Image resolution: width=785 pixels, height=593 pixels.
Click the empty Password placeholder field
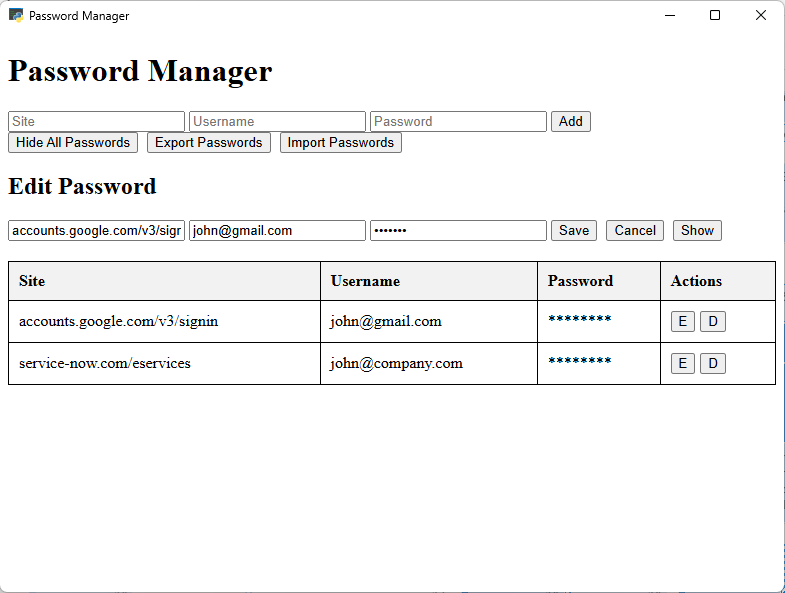458,121
